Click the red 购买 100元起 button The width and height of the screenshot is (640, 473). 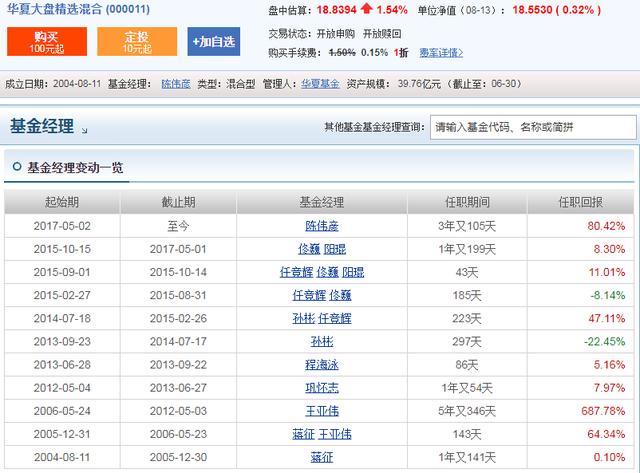point(47,42)
